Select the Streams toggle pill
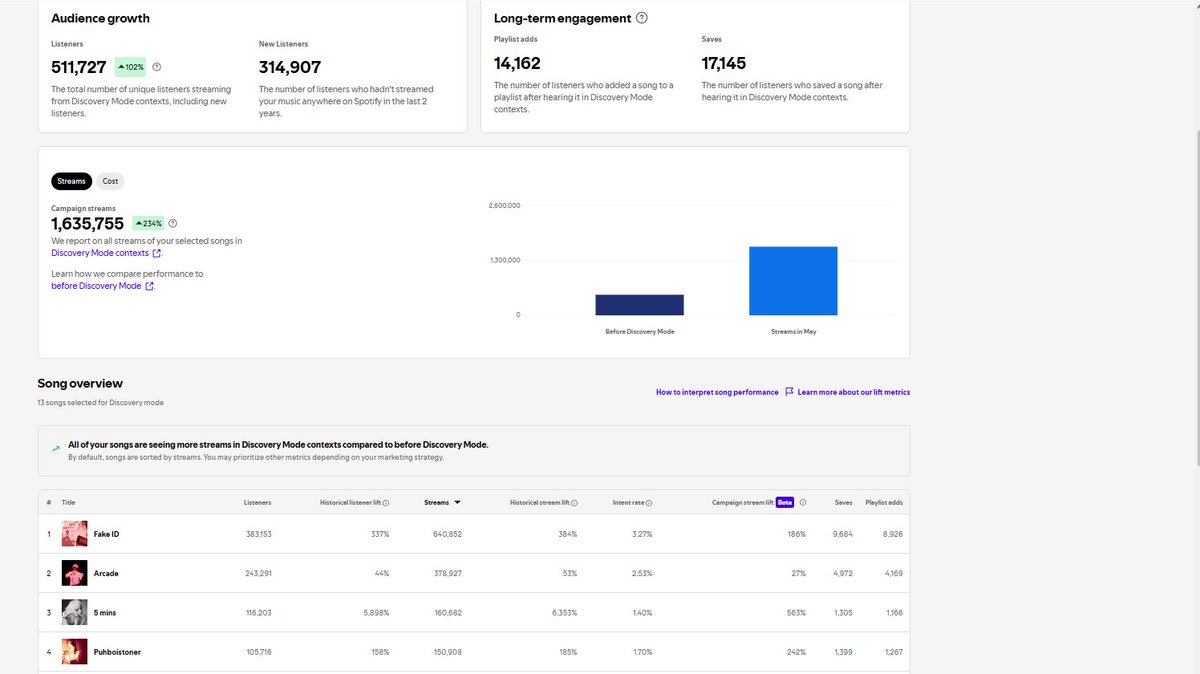The image size is (1200, 674). tap(71, 181)
